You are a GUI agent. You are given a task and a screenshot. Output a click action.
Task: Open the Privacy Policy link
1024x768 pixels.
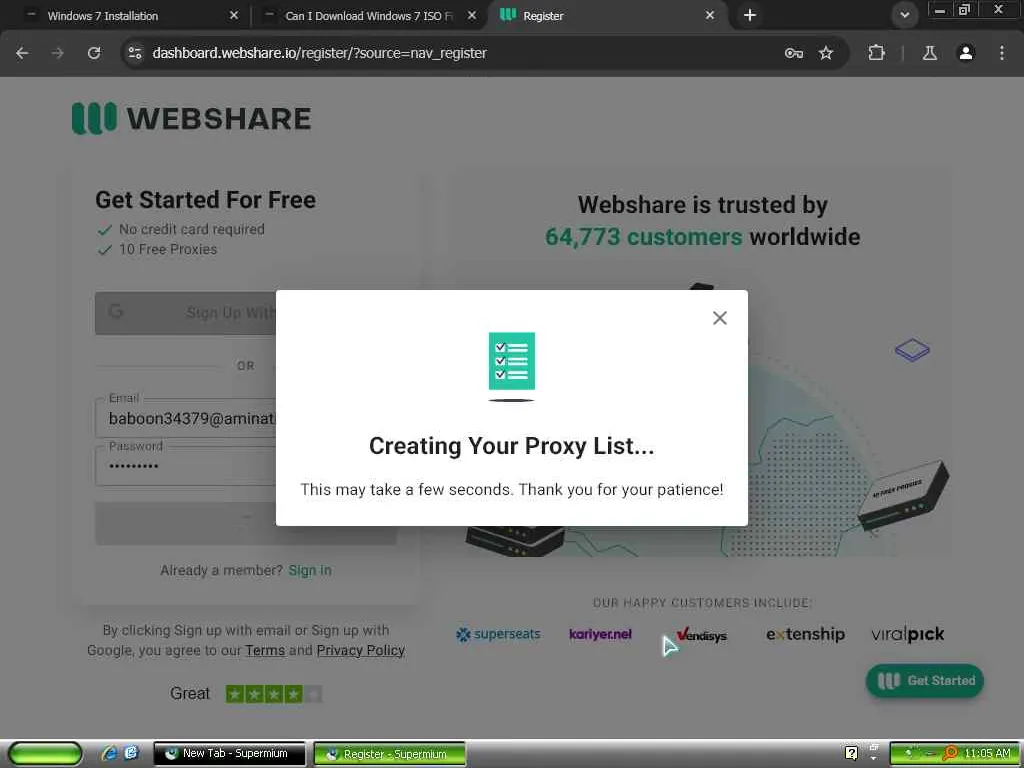360,650
